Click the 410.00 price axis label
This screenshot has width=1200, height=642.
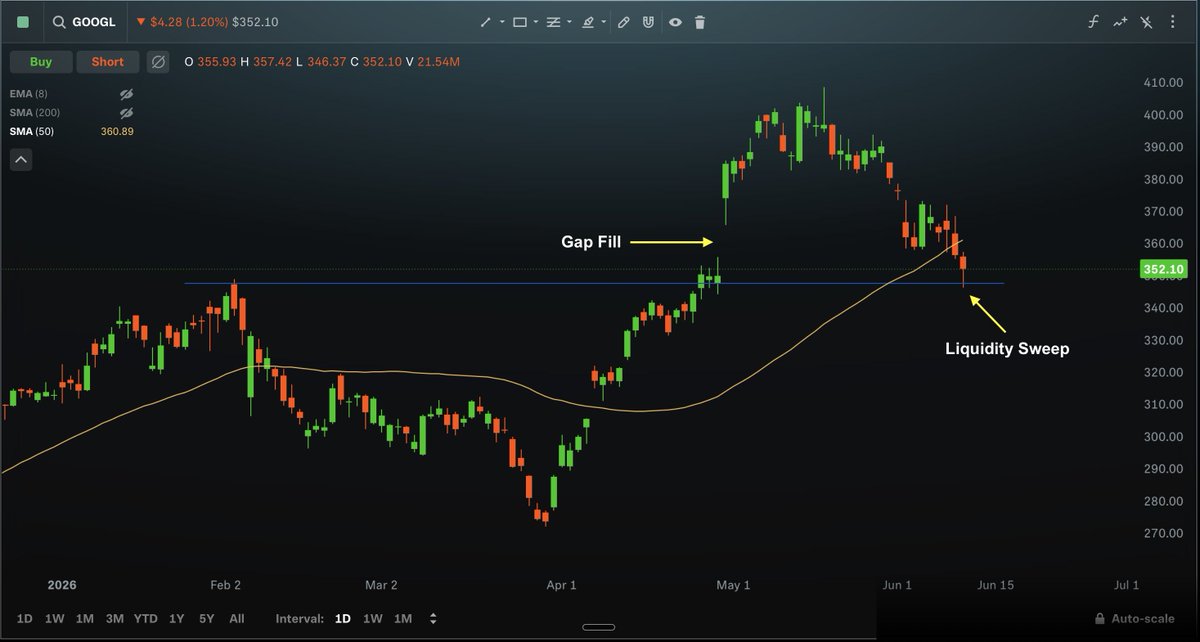coord(1161,83)
